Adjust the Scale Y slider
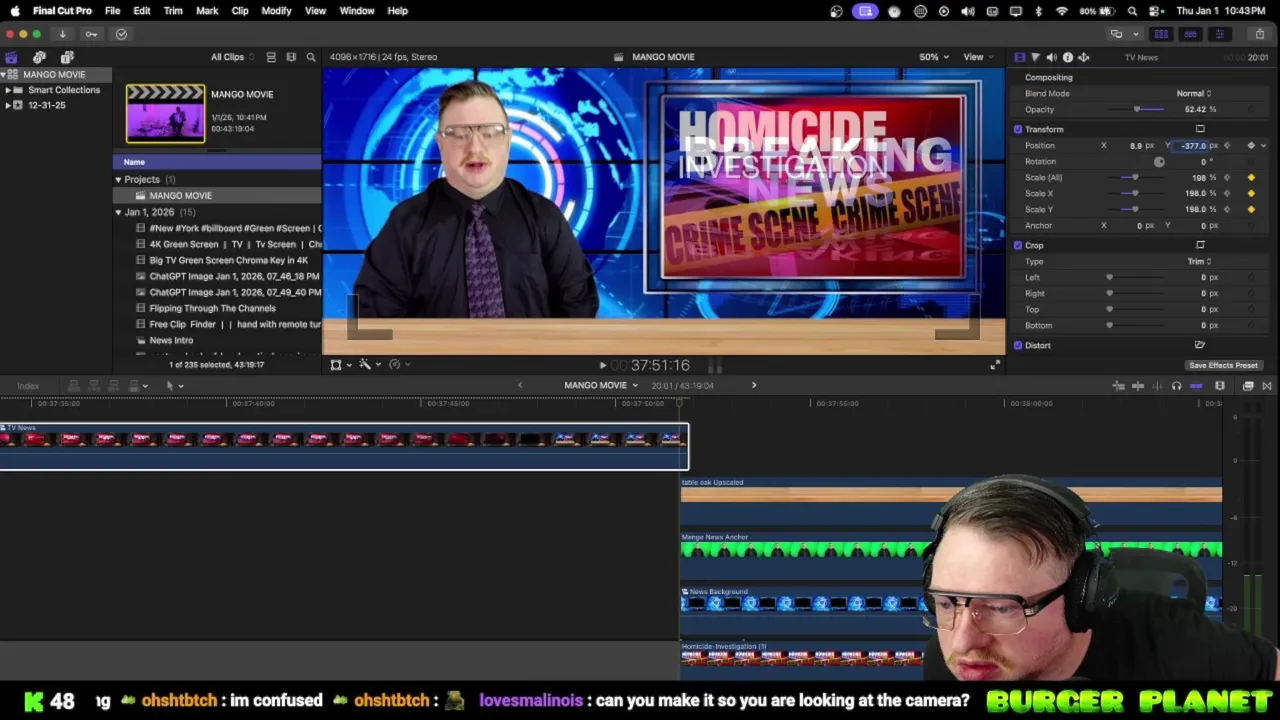The height and width of the screenshot is (720, 1280). [1137, 210]
